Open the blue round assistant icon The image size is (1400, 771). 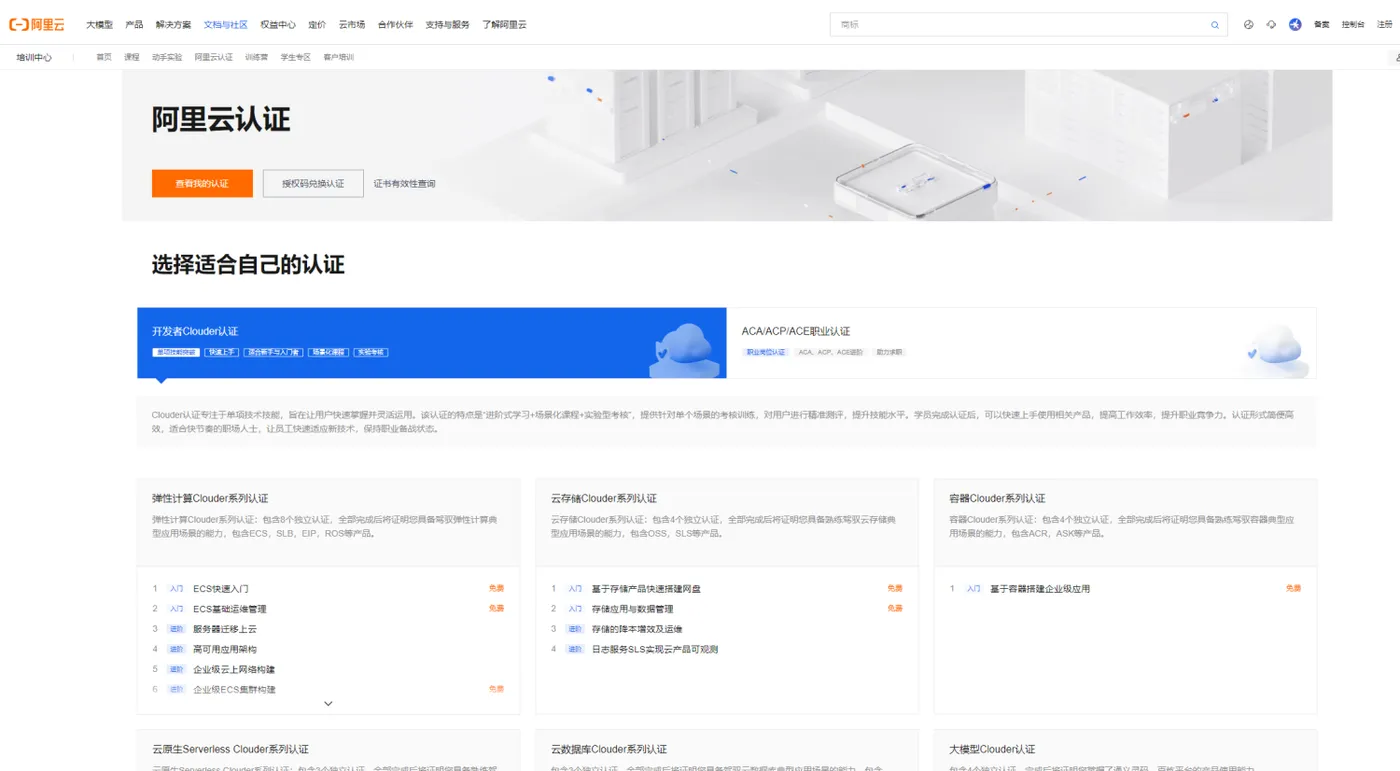1295,25
